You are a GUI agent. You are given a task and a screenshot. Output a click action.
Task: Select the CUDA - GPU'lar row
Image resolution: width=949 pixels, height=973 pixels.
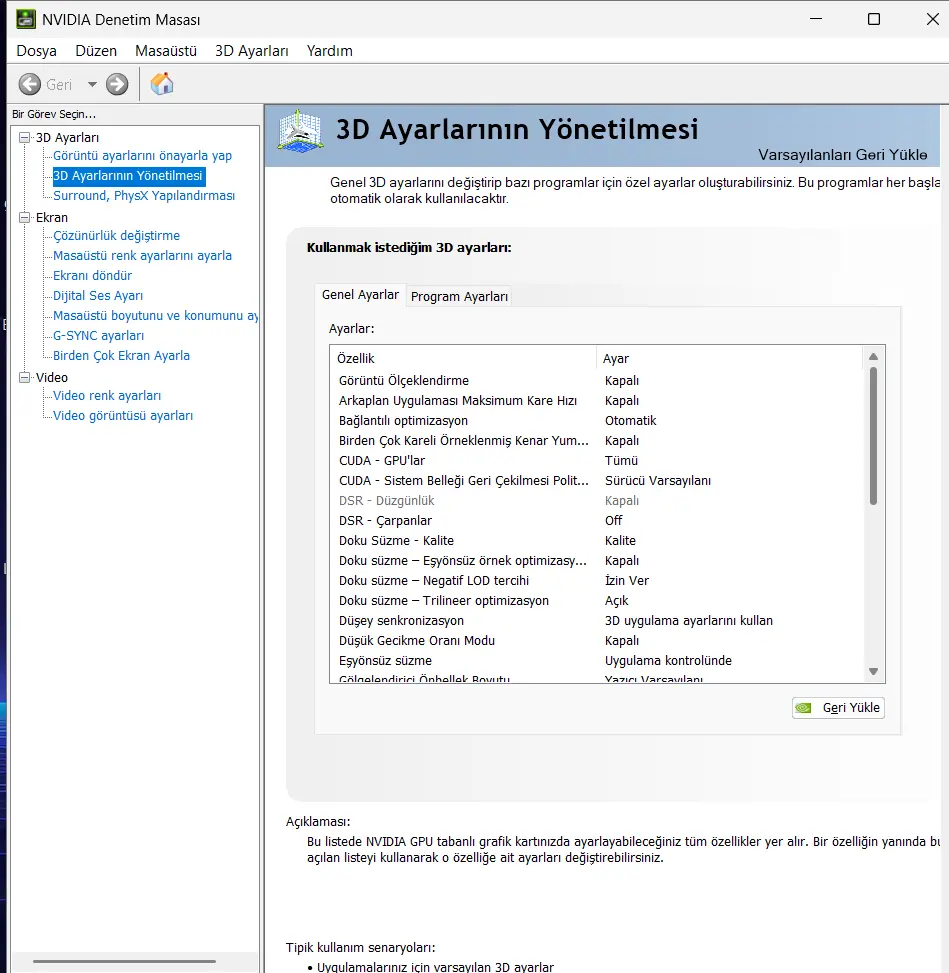pos(595,460)
